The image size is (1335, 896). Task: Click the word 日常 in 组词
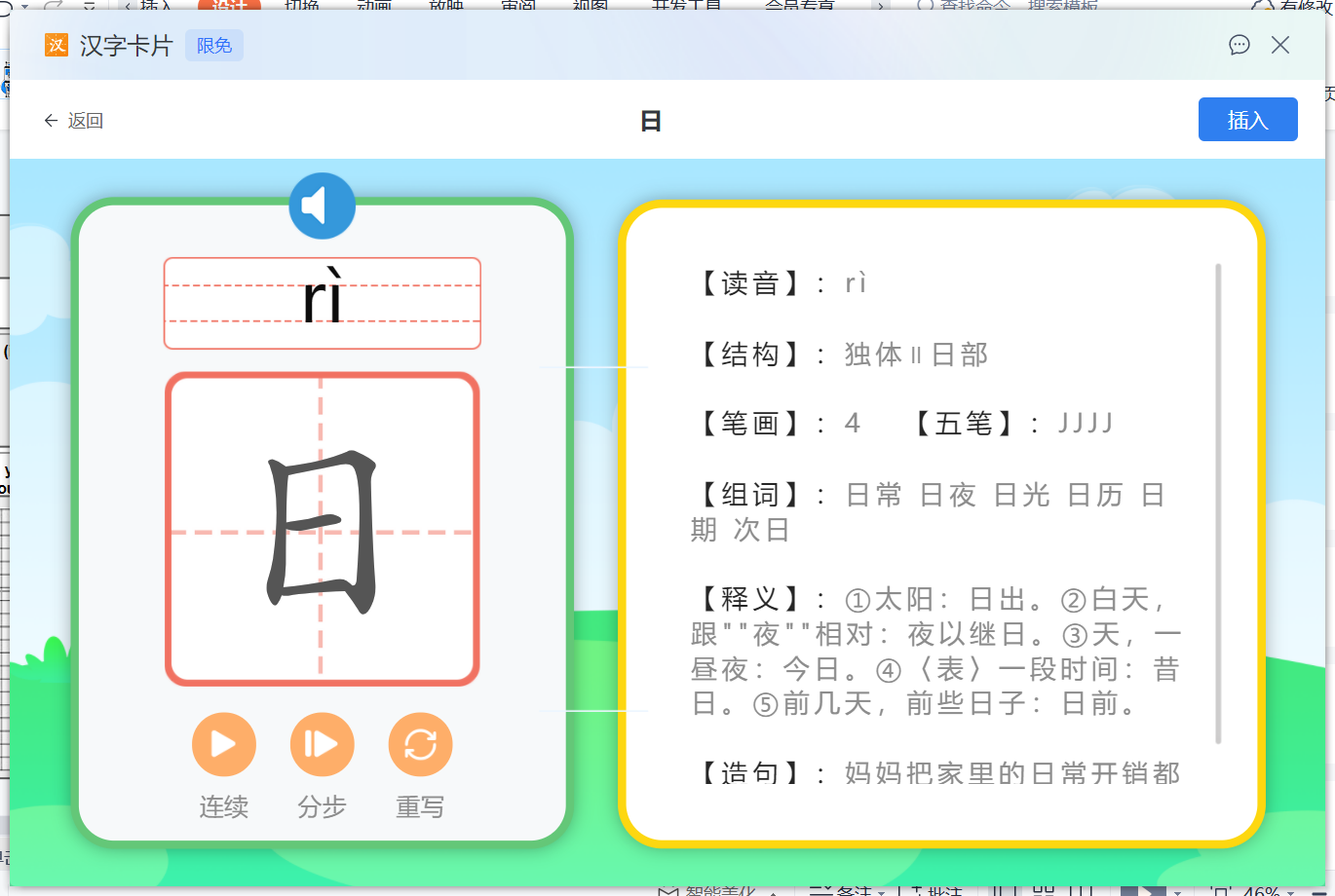pos(874,495)
